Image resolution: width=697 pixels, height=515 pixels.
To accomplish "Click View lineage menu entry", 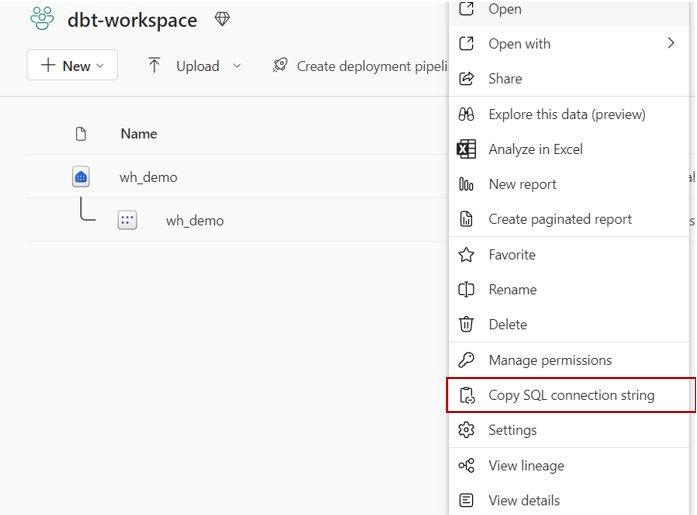I will point(526,465).
